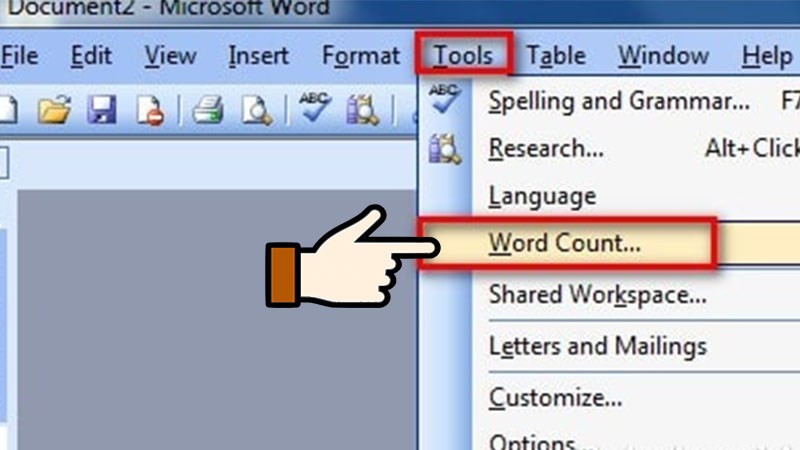Open the Edit menu
The height and width of the screenshot is (450, 800).
coord(91,56)
